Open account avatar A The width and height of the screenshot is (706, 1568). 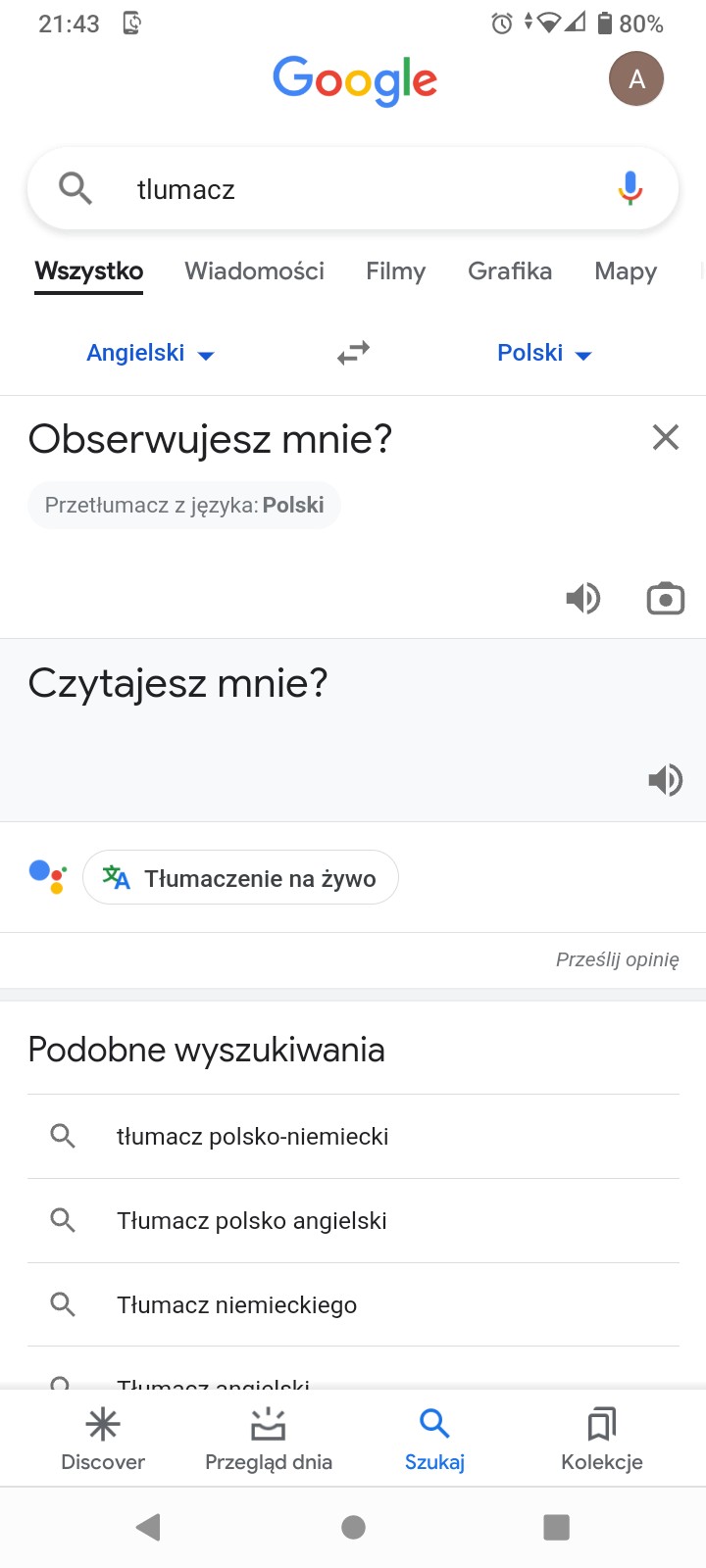(636, 79)
